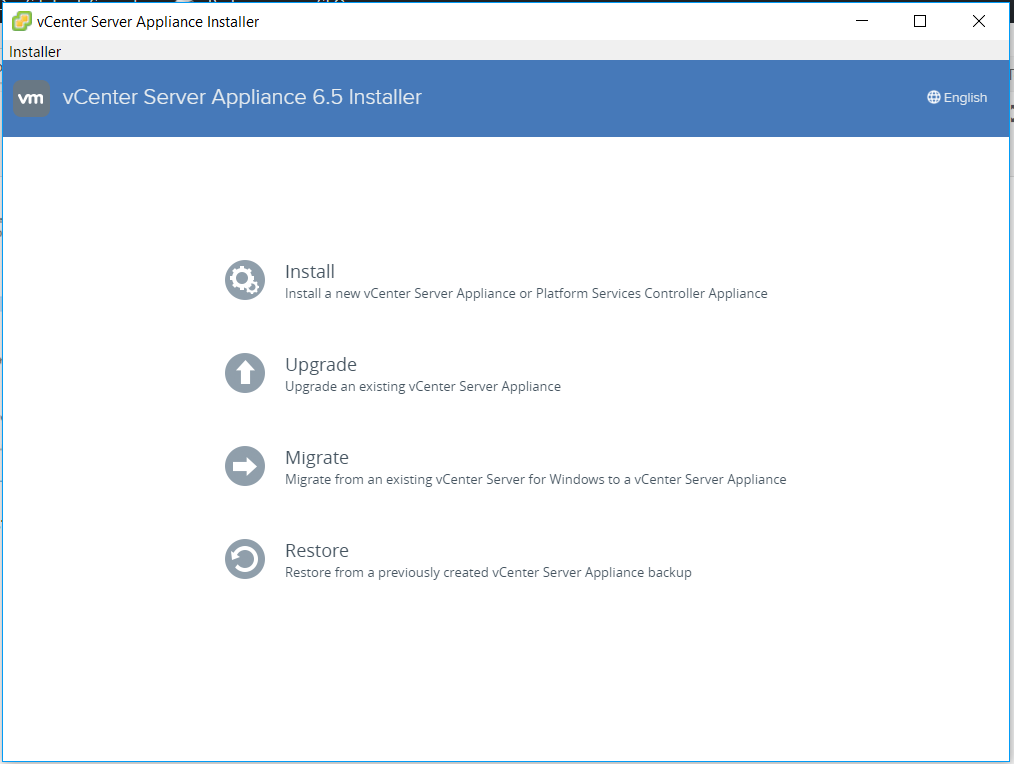
Task: Minimize the installer window
Action: pyautogui.click(x=861, y=21)
